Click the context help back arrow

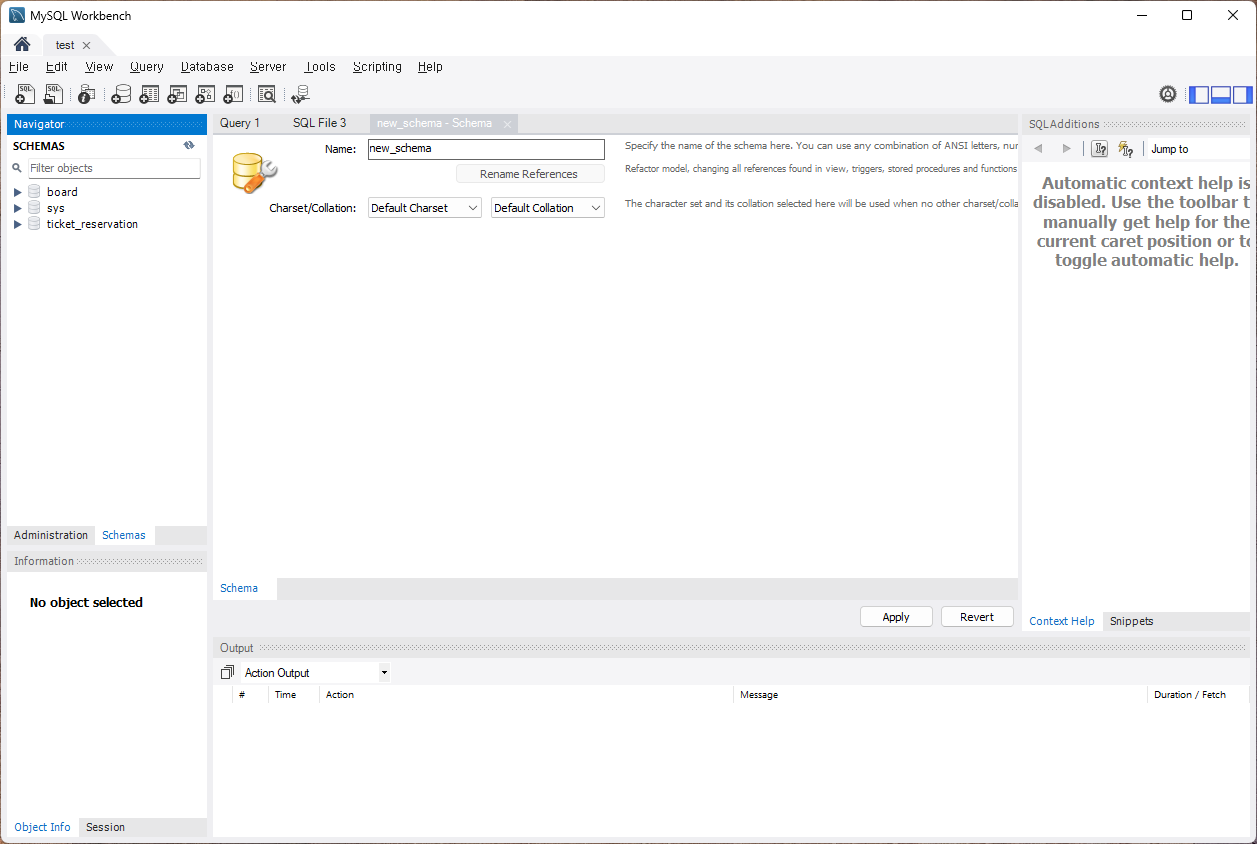coord(1038,149)
